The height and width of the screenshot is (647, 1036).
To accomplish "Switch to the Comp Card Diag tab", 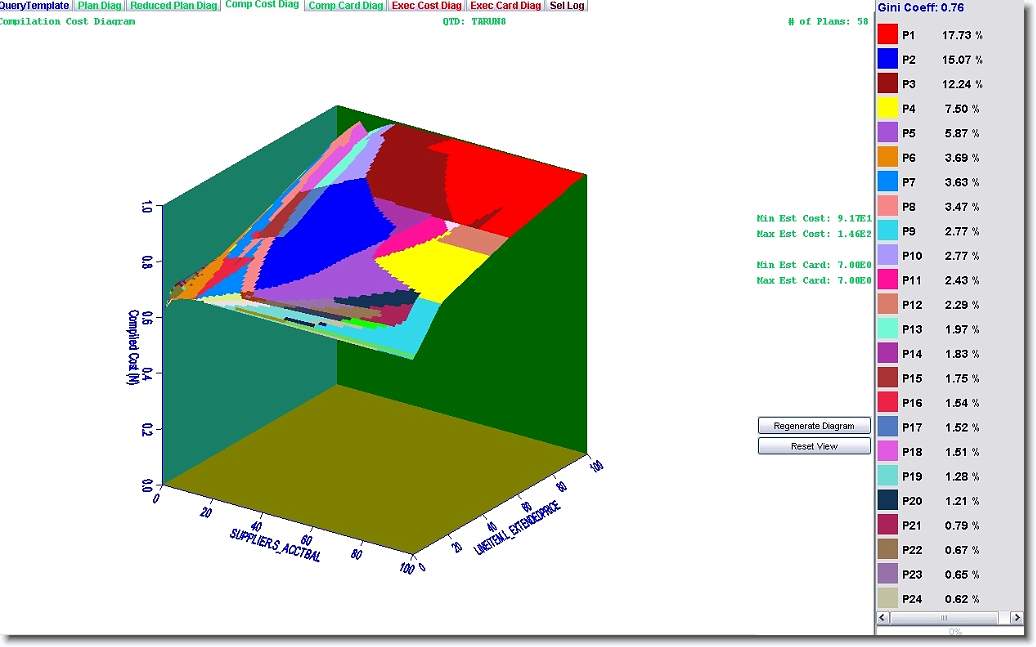I will 345,6.
